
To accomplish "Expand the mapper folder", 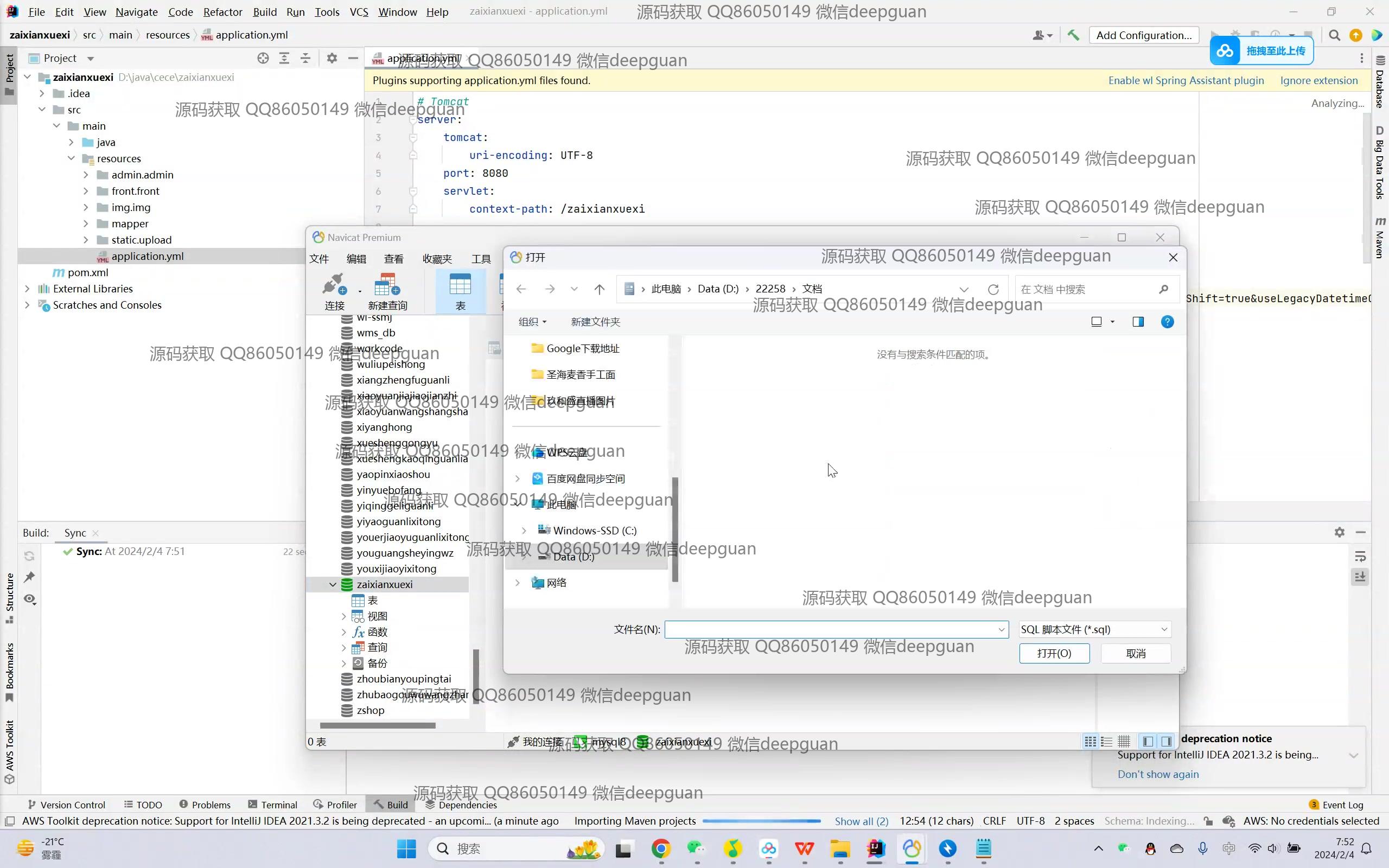I will click(x=86, y=224).
